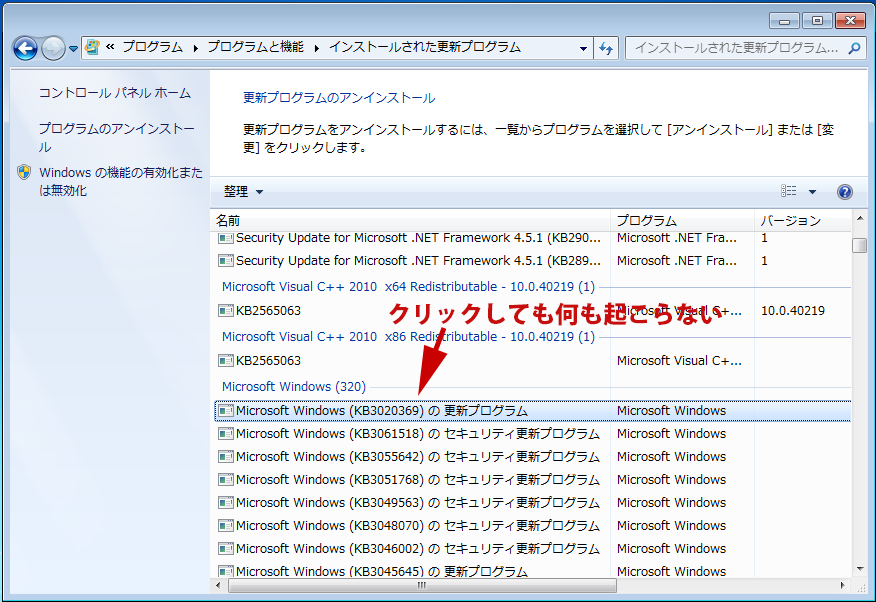Click the icon of the .NET KB290 update row
This screenshot has height=602, width=876.
pyautogui.click(x=226, y=238)
